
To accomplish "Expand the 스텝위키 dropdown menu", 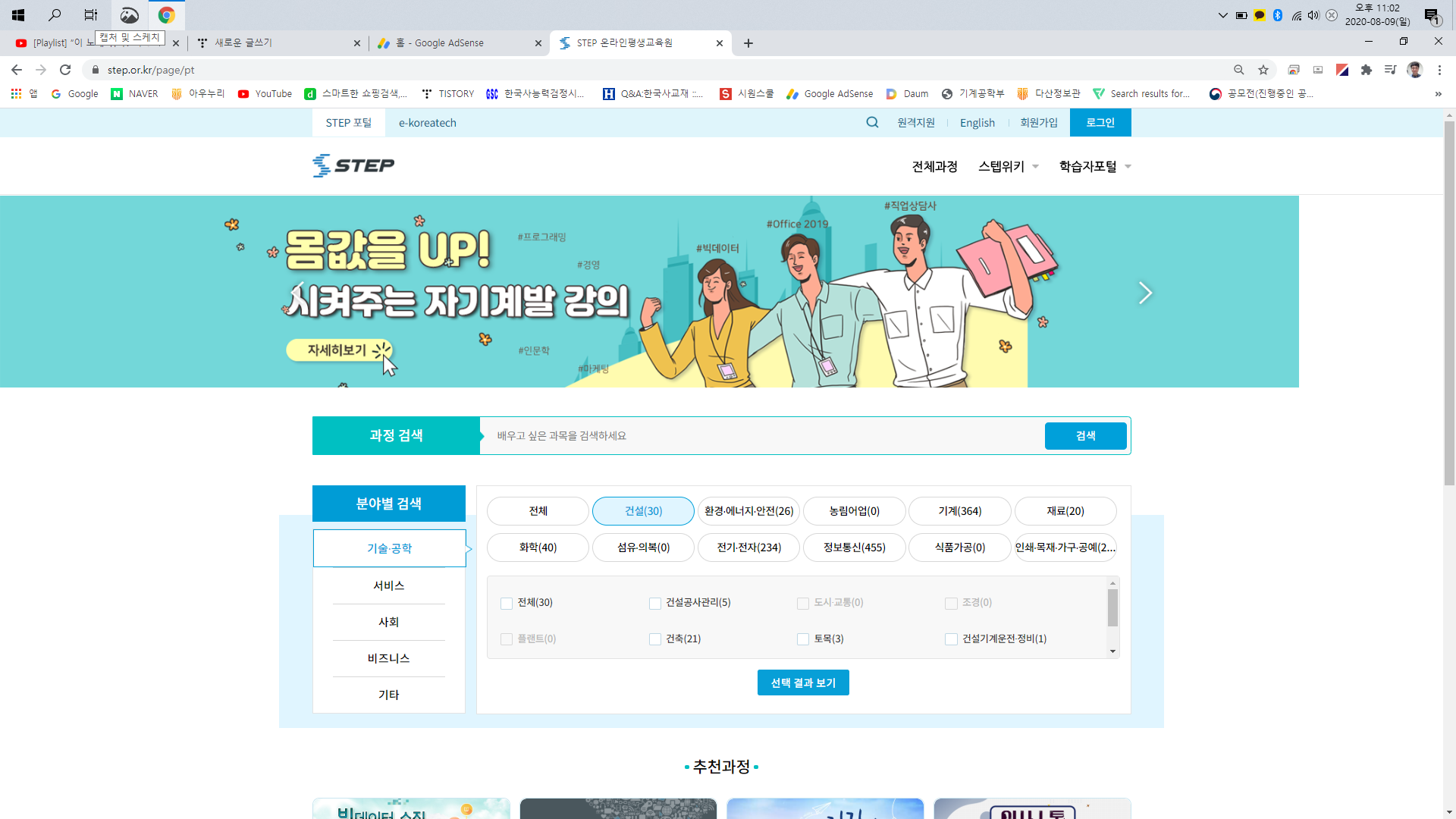I will coord(1008,166).
